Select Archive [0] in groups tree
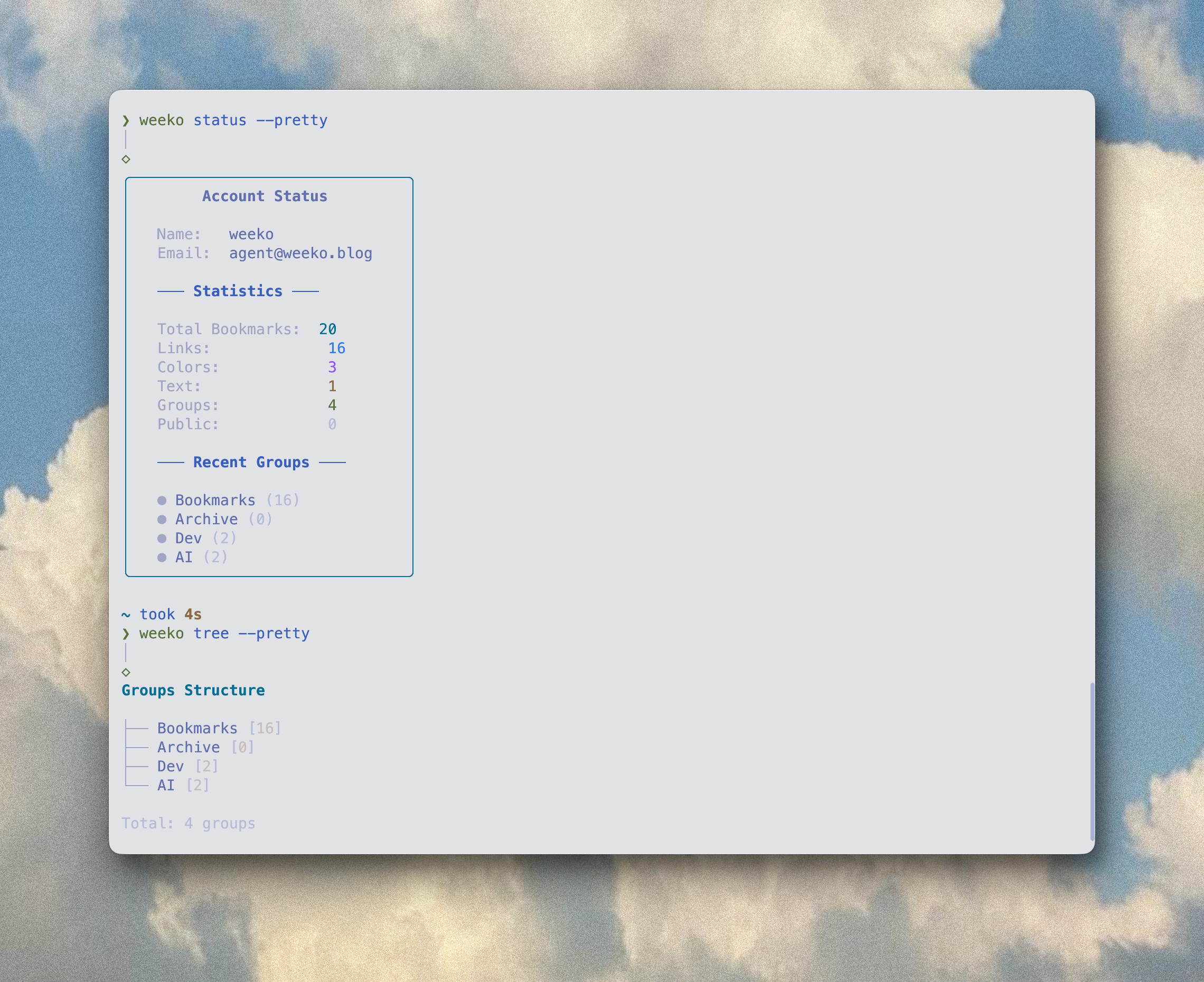1204x982 pixels. [205, 748]
